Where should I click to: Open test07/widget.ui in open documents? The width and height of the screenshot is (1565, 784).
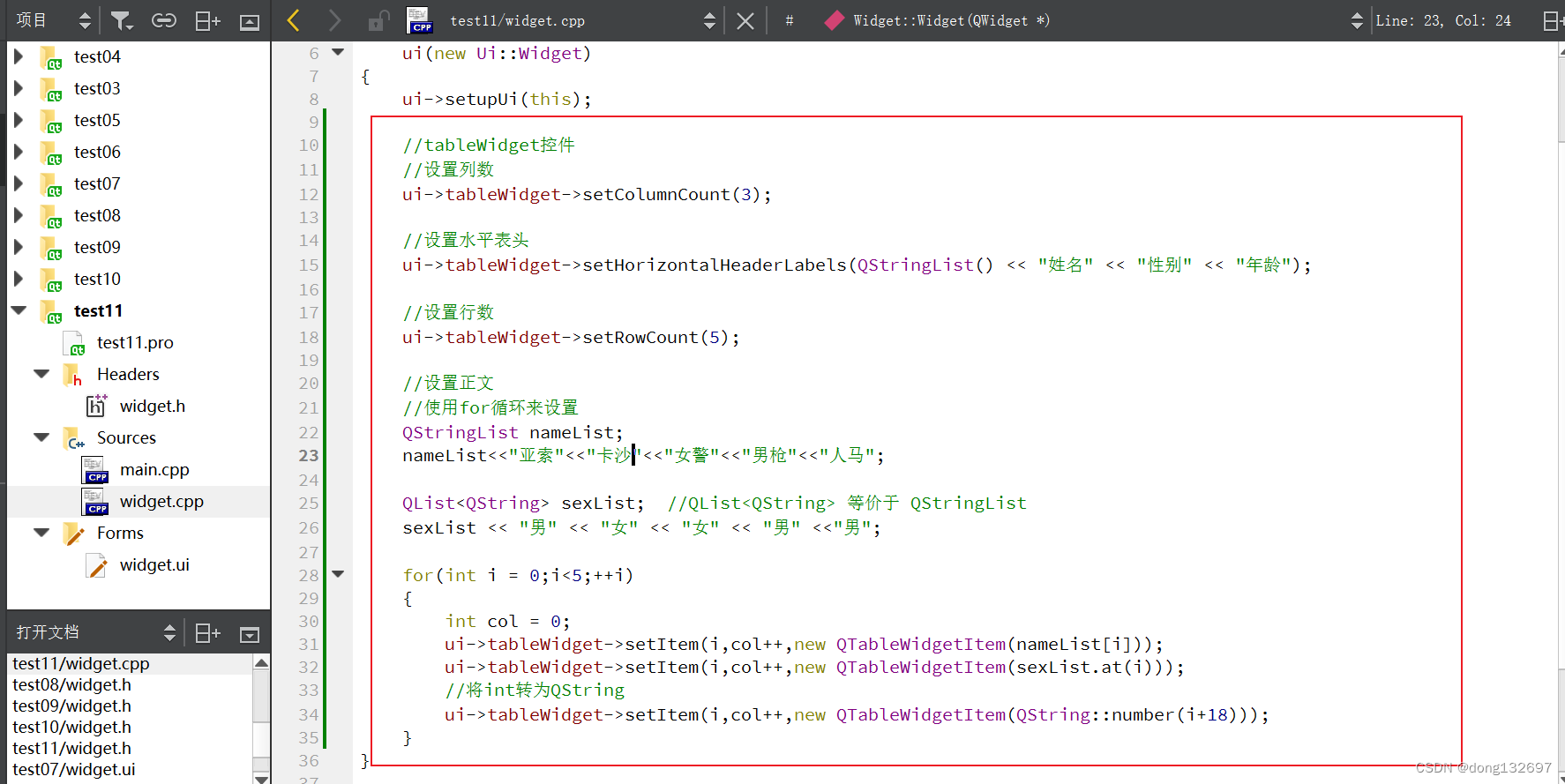coord(74,769)
